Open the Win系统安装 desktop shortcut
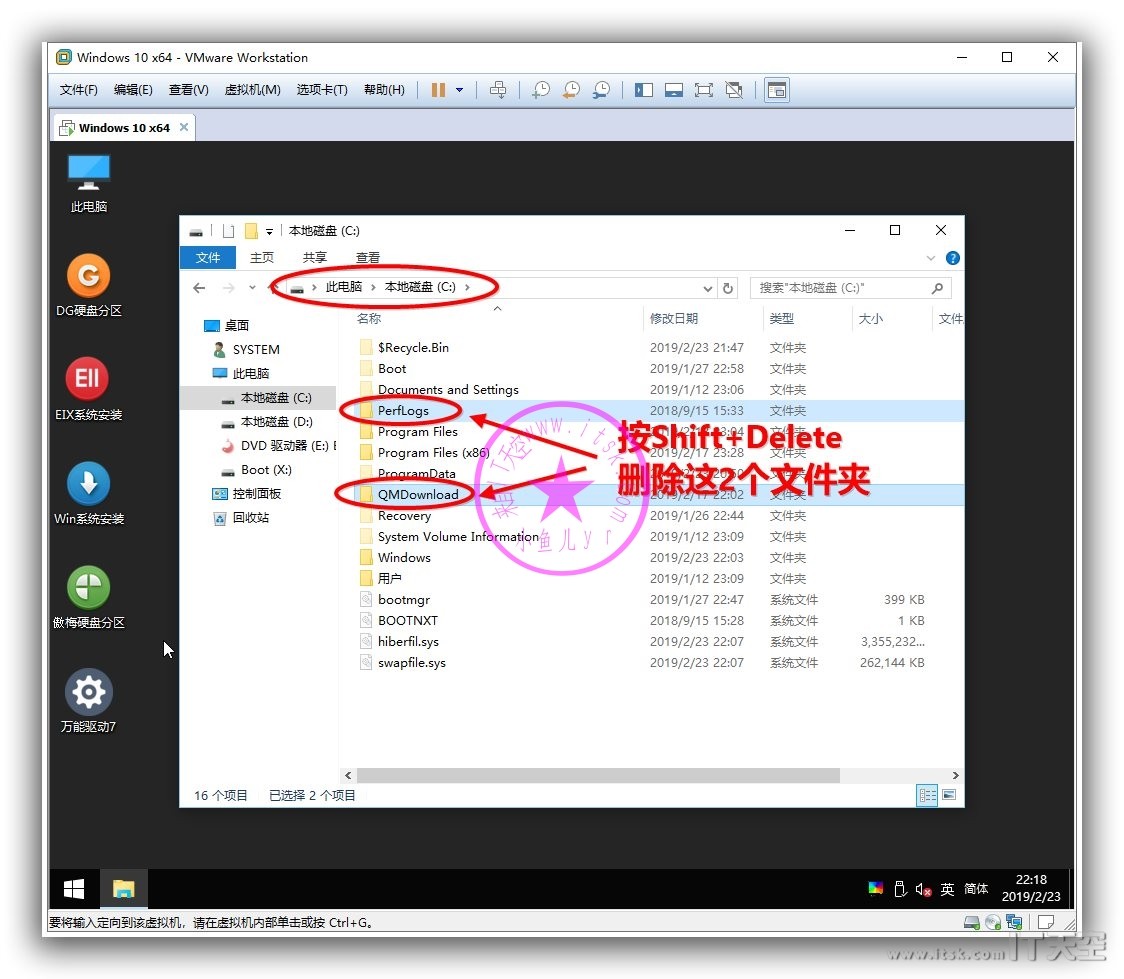The height and width of the screenshot is (979, 1124). [89, 494]
